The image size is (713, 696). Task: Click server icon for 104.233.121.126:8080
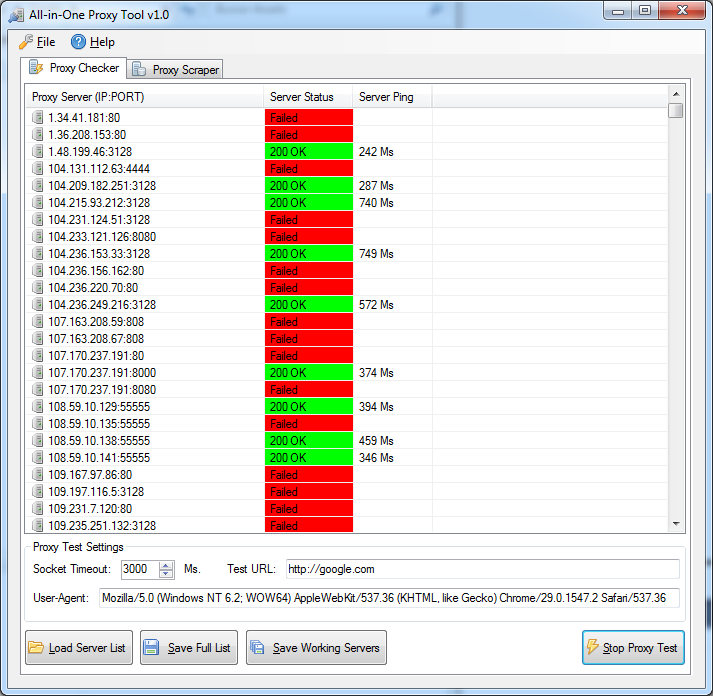coord(38,236)
